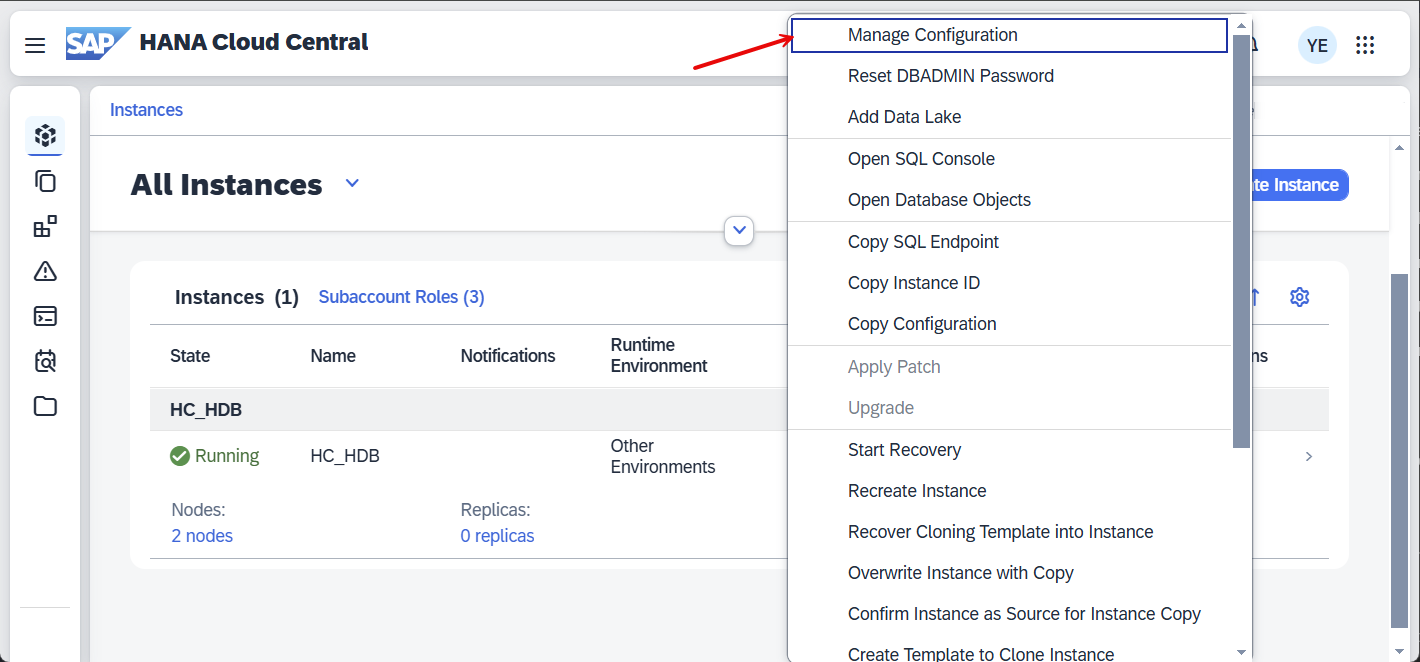Viewport: 1420px width, 662px height.
Task: Open the Alerts warning triangle icon
Action: [45, 271]
